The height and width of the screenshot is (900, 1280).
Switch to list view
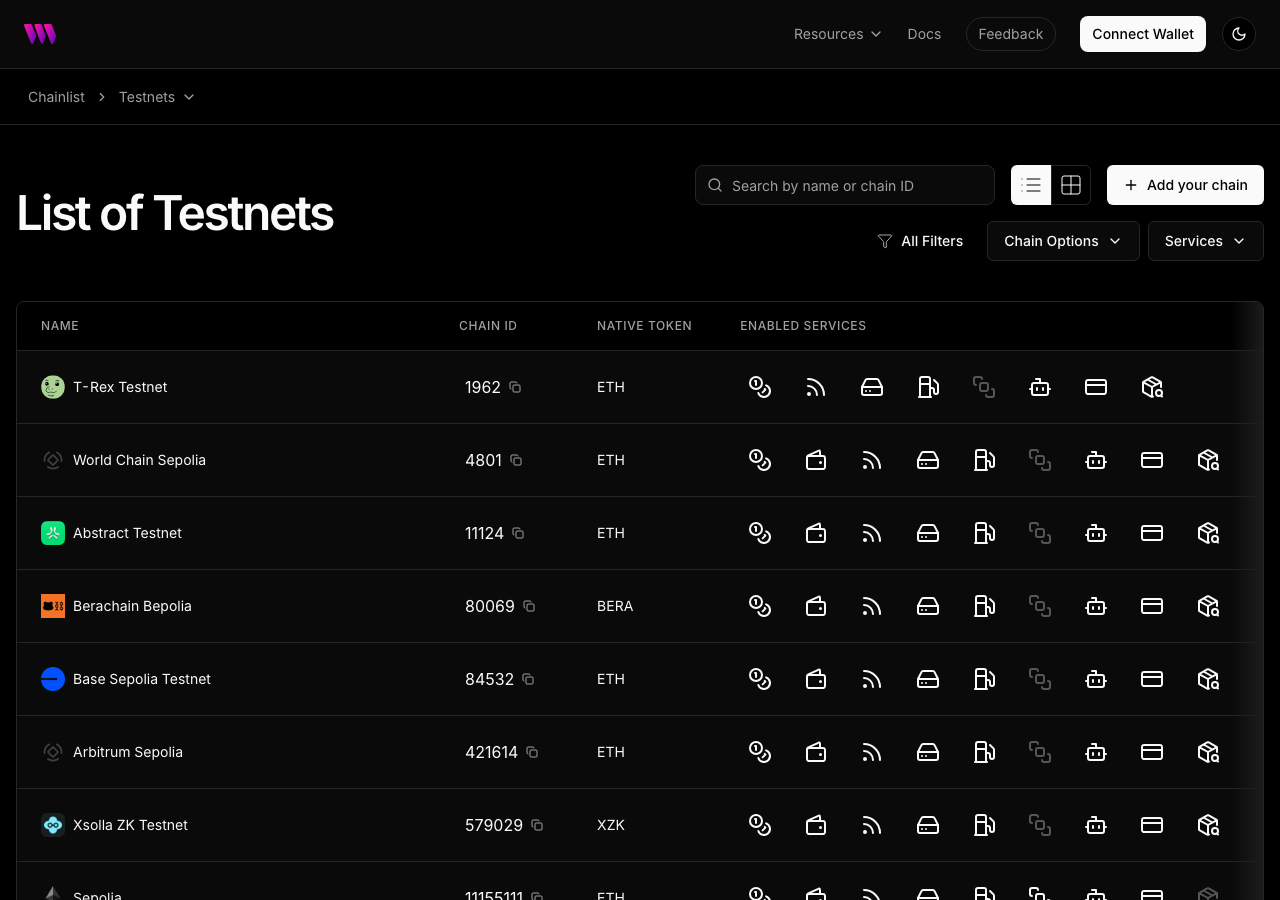click(x=1031, y=185)
